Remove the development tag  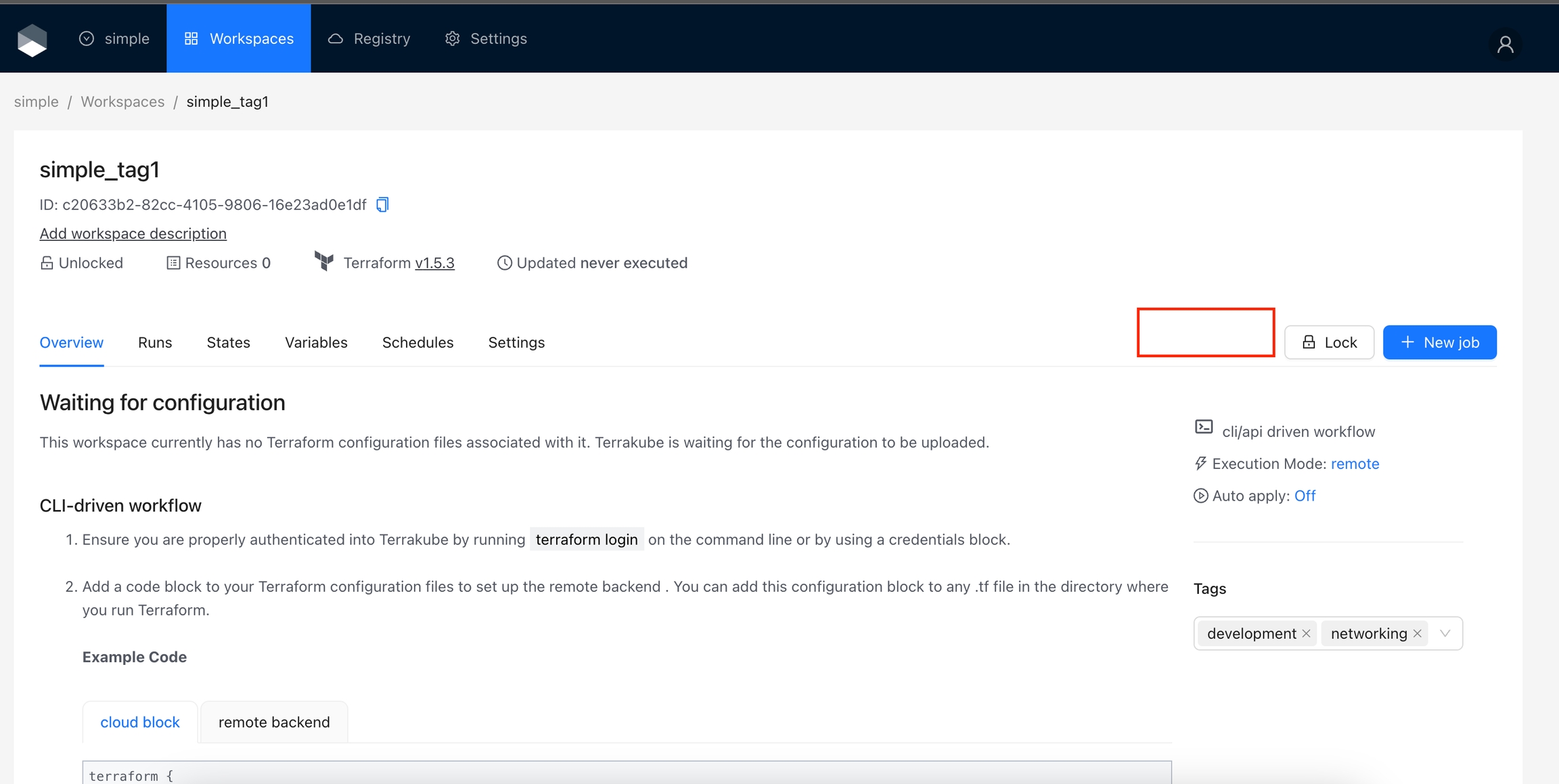(1306, 633)
